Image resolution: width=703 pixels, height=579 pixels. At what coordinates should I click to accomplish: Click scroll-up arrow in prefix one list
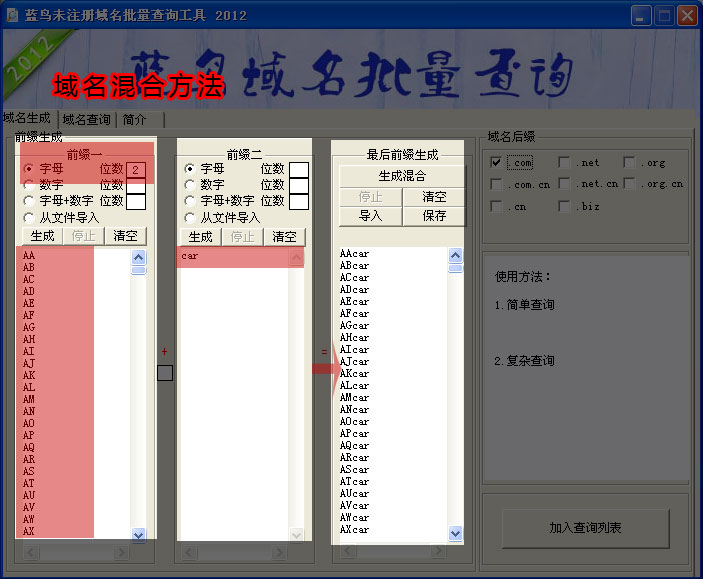point(138,257)
